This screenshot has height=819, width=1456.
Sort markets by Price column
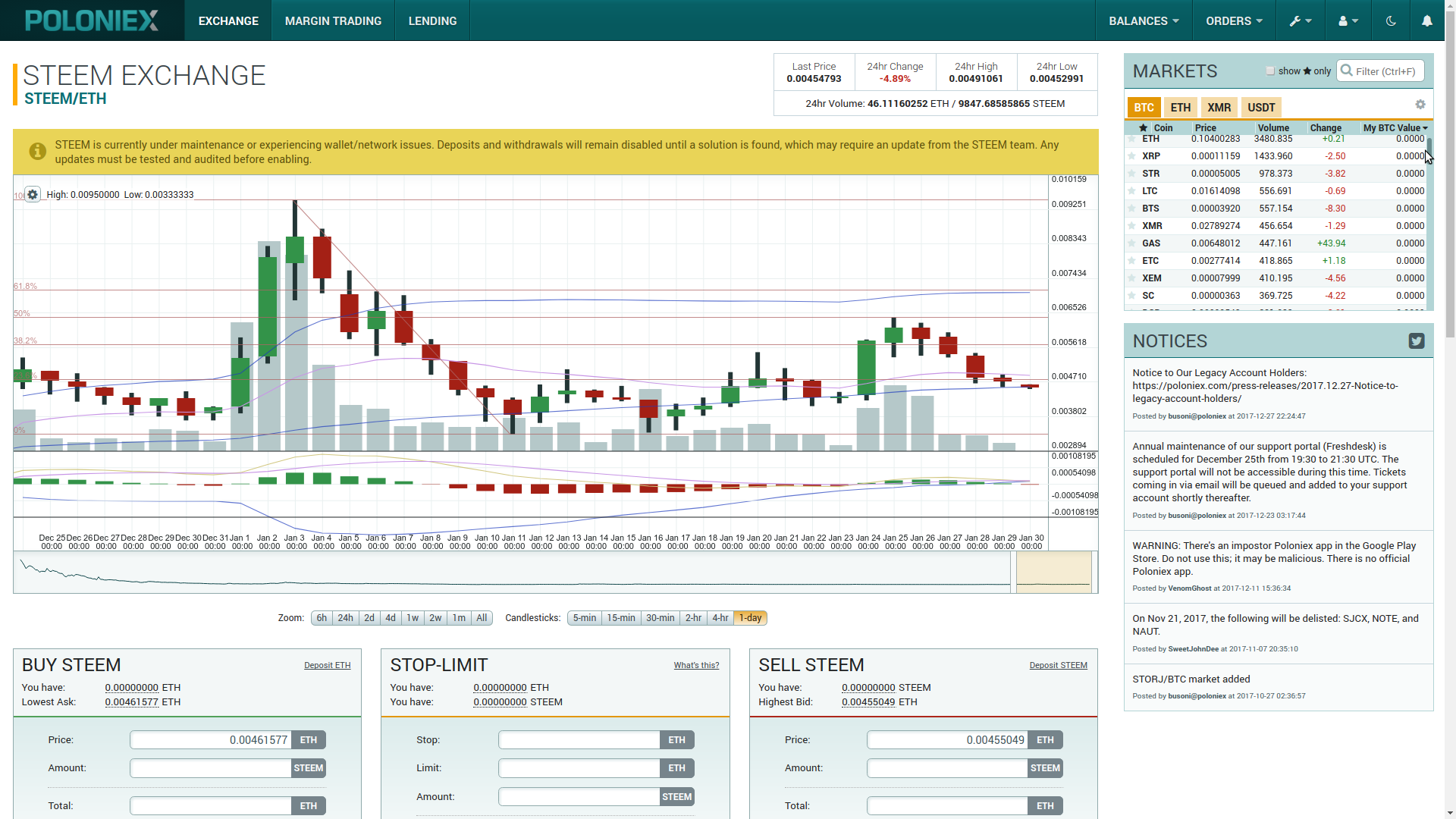tap(1206, 128)
